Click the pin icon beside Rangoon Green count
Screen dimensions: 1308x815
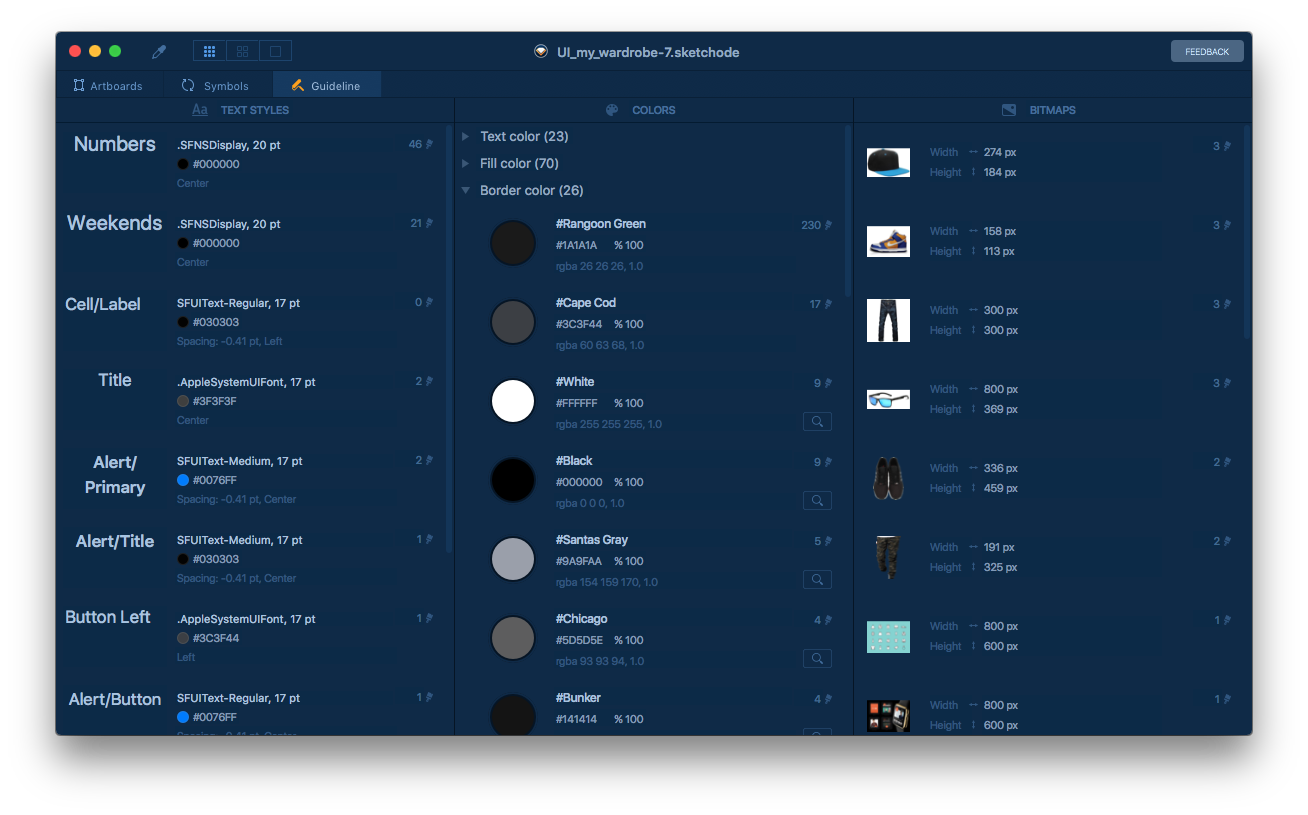click(x=828, y=226)
